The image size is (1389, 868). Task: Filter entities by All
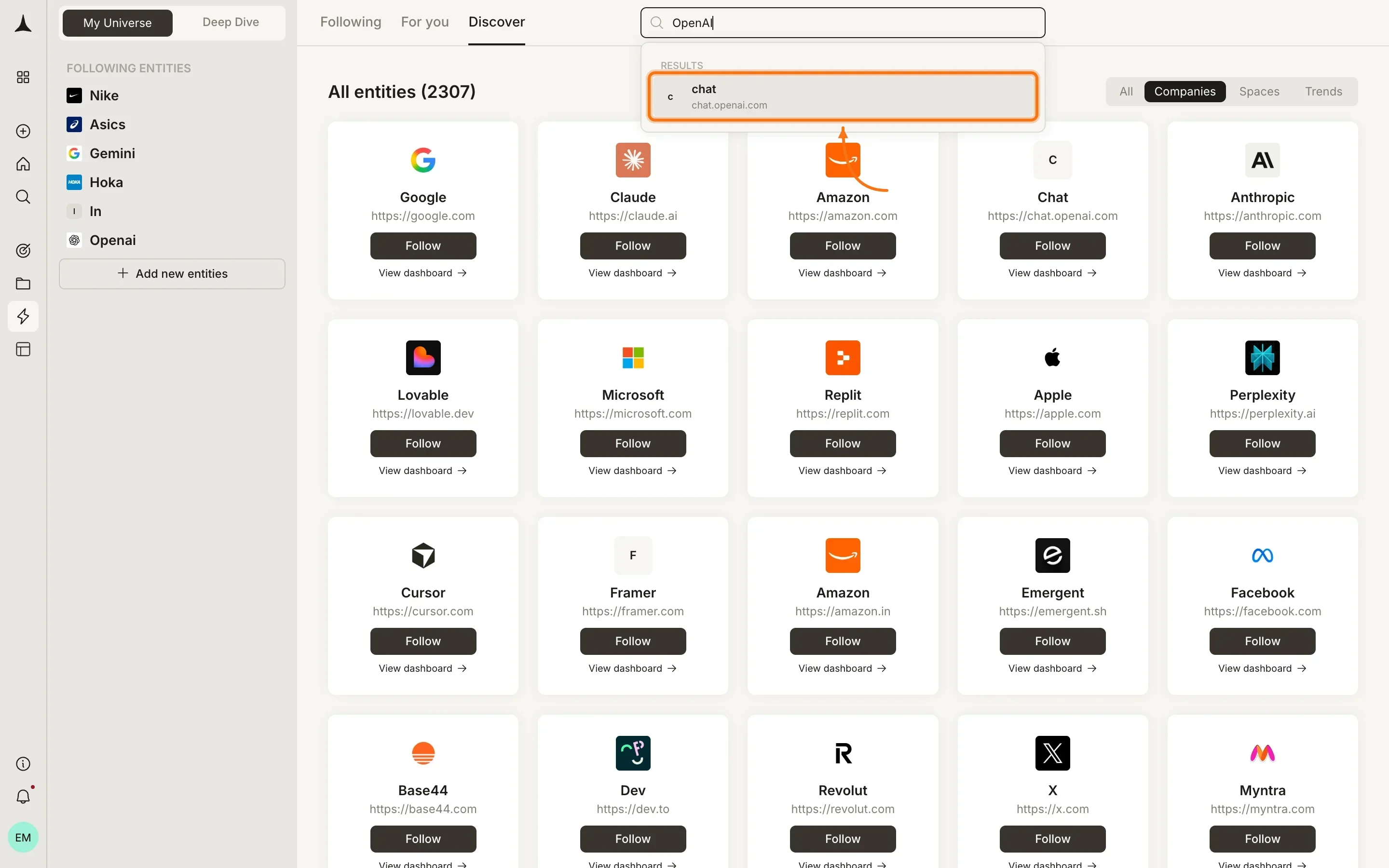[x=1126, y=91]
